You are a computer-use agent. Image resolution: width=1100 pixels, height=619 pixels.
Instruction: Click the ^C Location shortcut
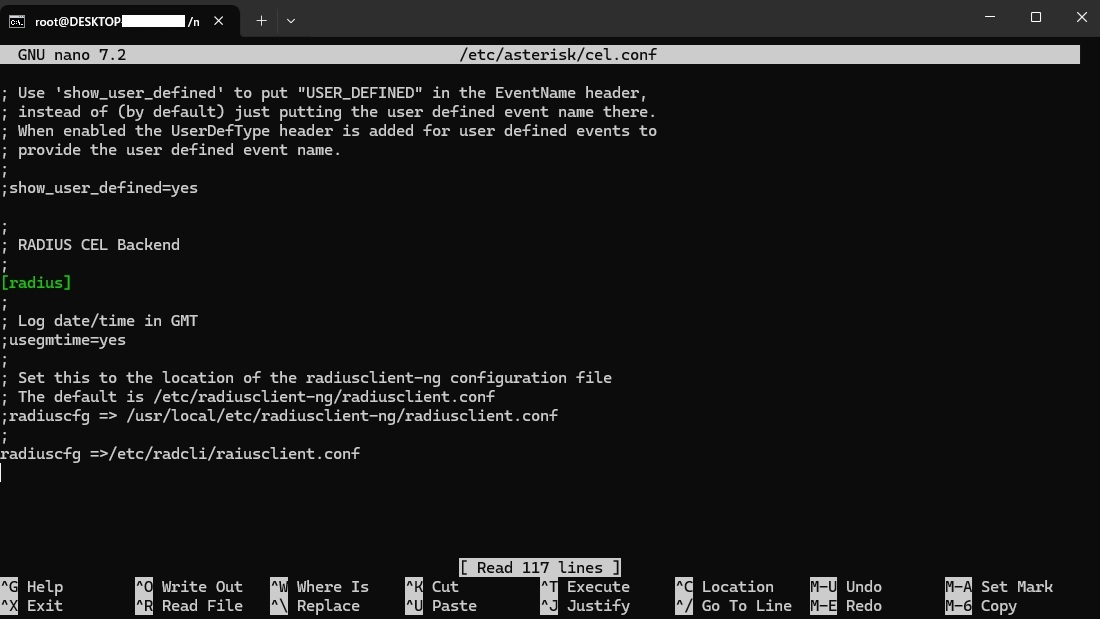tap(725, 587)
